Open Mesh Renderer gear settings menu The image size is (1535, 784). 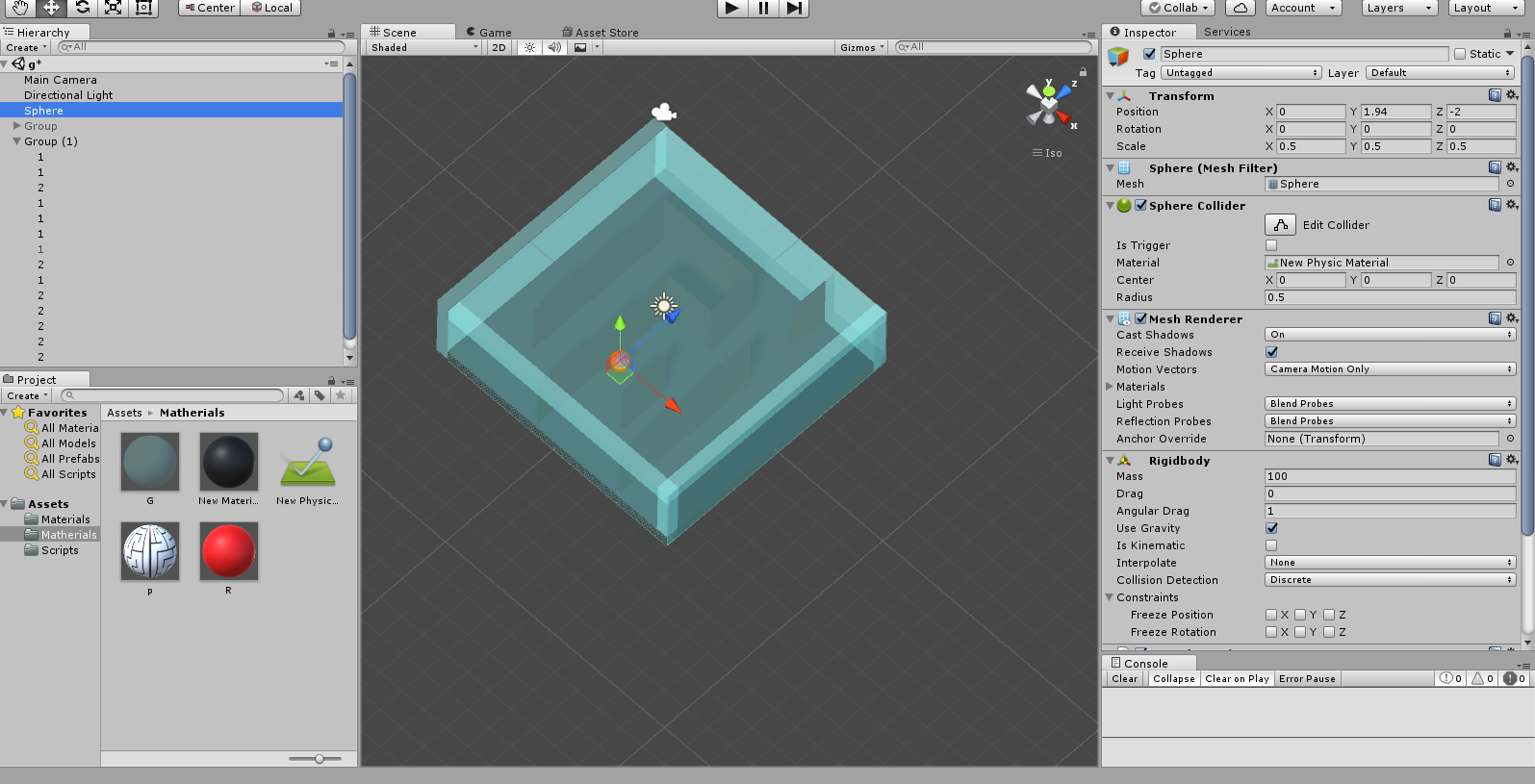tap(1512, 318)
